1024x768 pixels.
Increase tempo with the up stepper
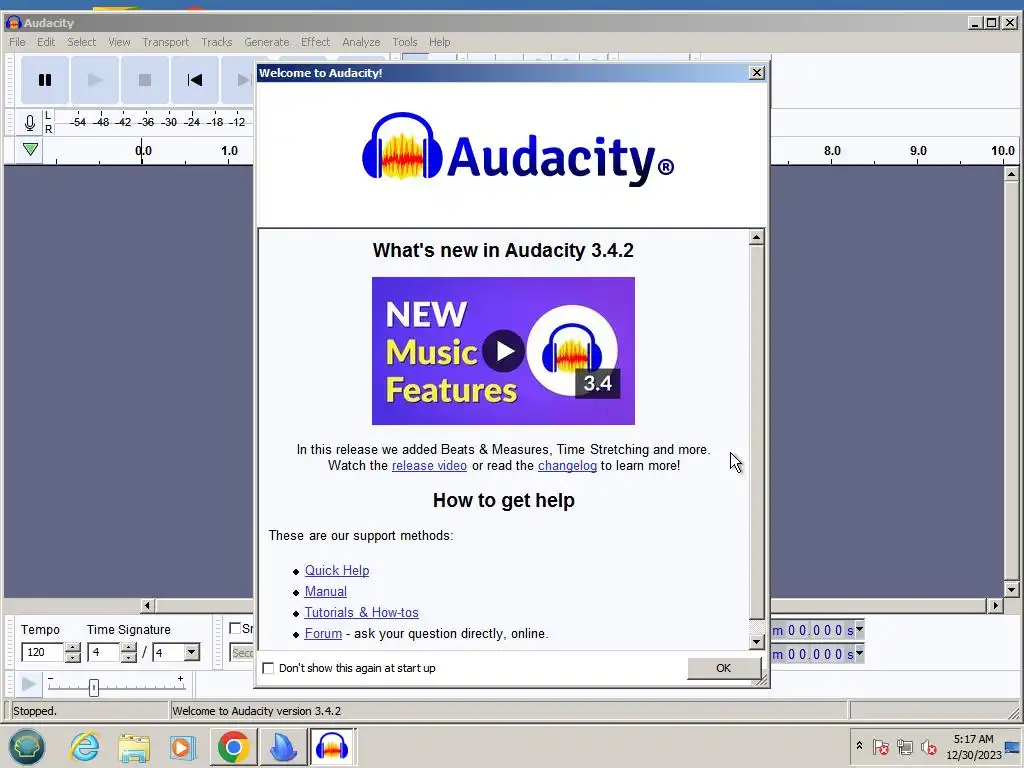coord(73,648)
